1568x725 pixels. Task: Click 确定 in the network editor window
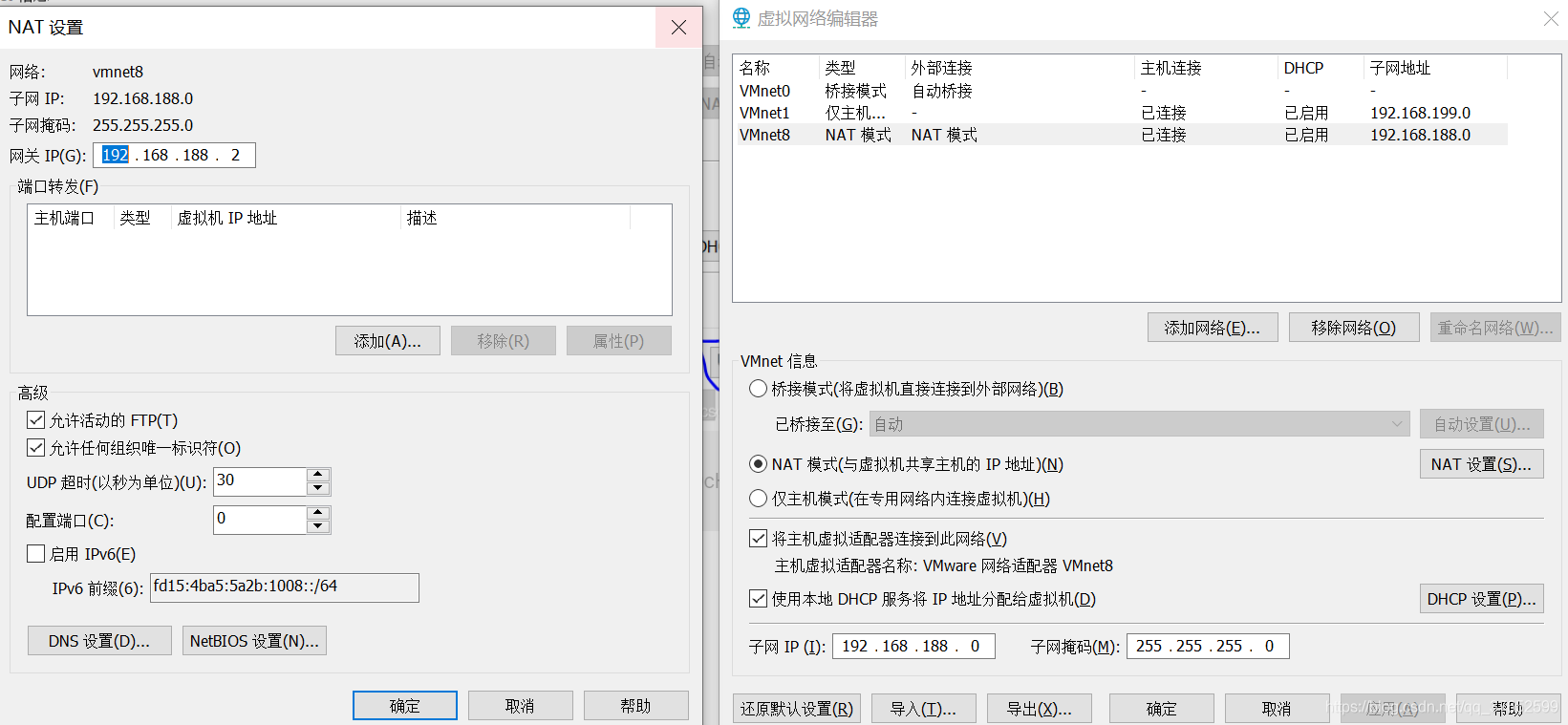1161,709
